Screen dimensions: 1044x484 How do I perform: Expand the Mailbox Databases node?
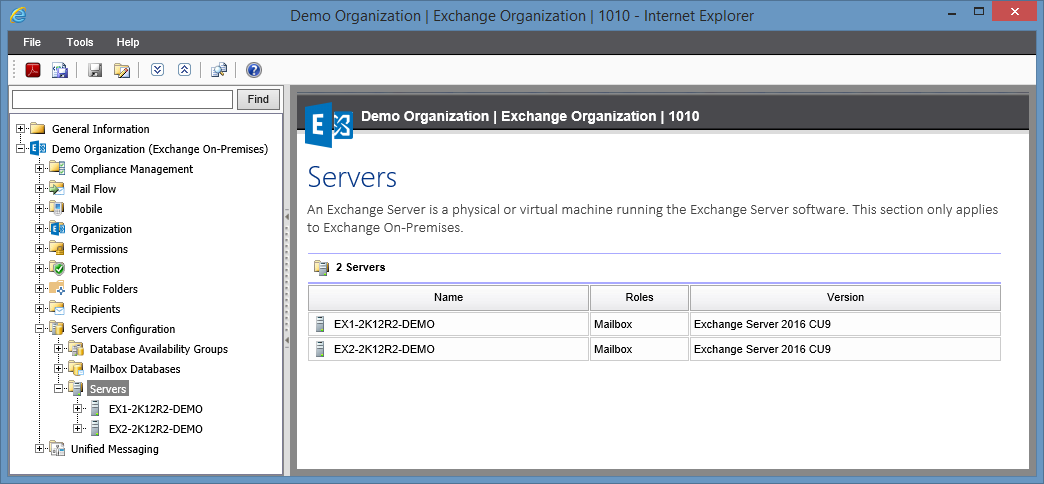pyautogui.click(x=59, y=368)
